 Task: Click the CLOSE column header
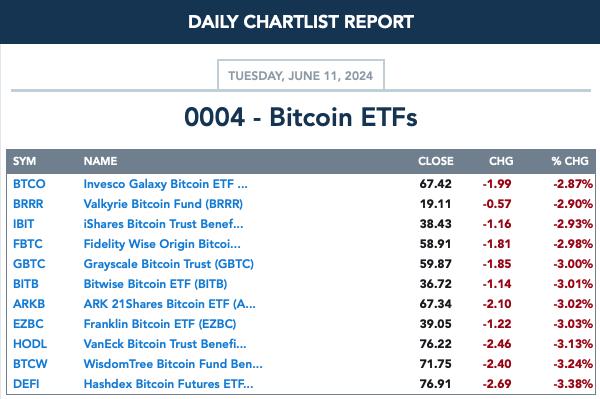click(x=435, y=161)
